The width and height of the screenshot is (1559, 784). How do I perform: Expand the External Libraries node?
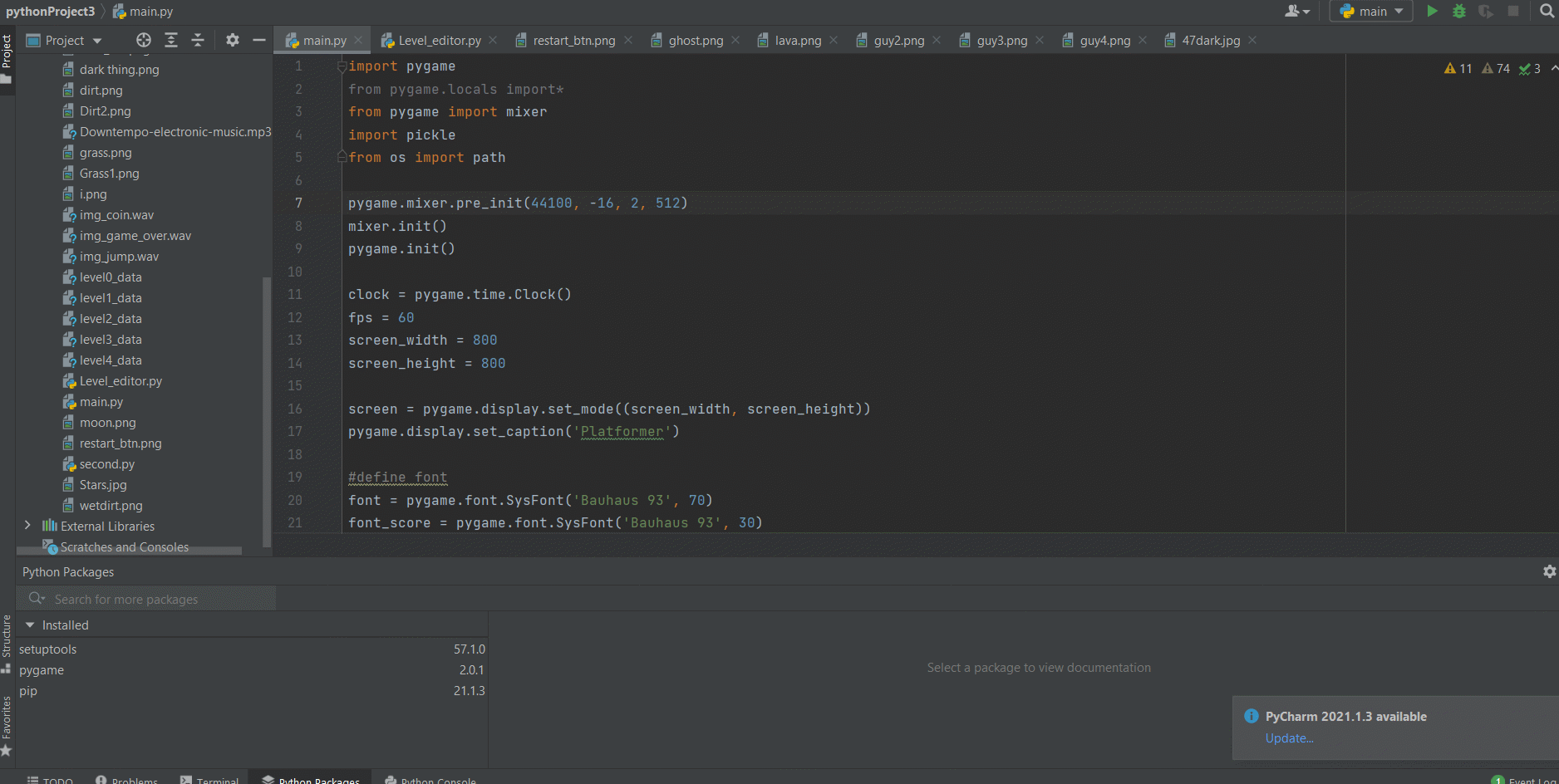coord(27,526)
